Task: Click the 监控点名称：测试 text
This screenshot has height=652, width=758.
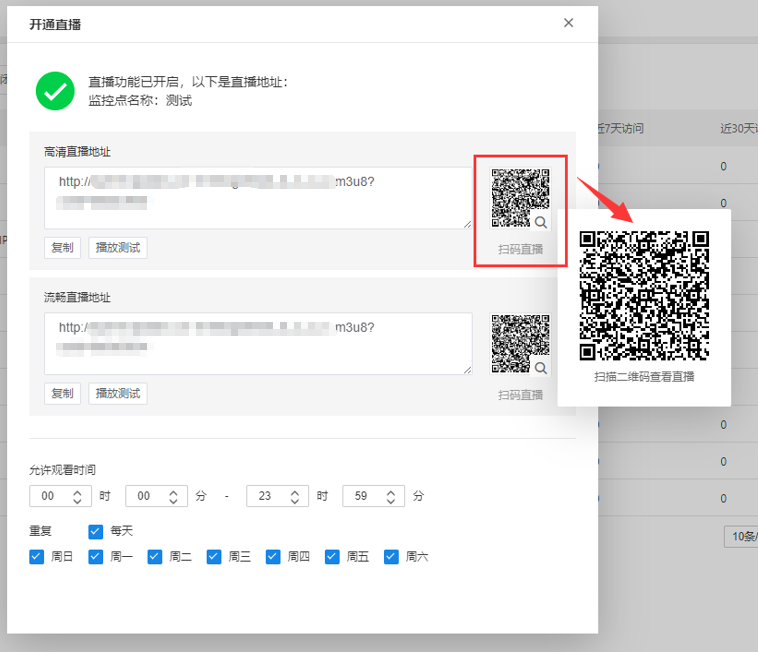Action: pyautogui.click(x=140, y=101)
